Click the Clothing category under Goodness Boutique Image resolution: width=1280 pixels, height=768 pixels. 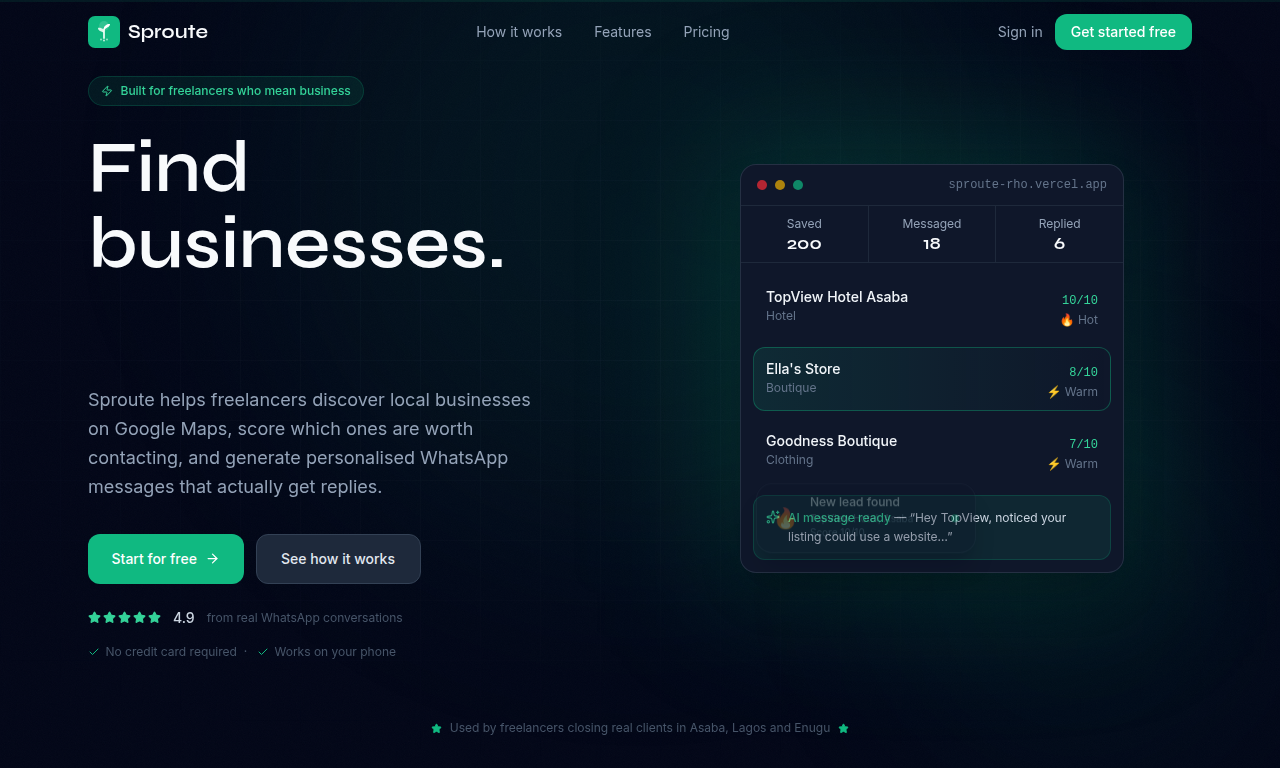(x=789, y=460)
